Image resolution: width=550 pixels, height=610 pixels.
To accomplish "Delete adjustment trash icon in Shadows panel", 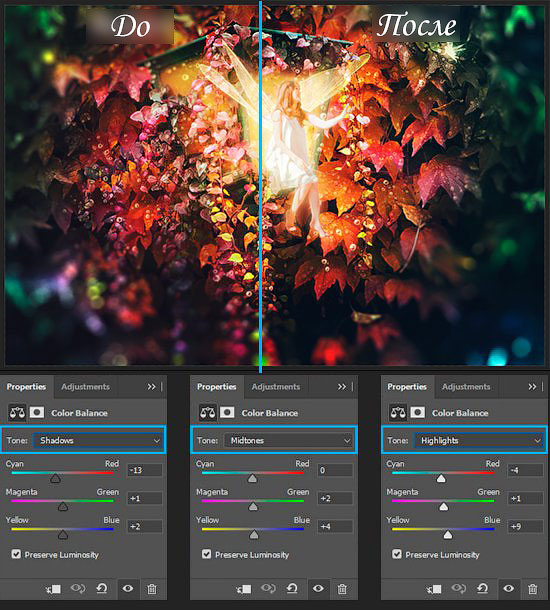I will pos(152,589).
